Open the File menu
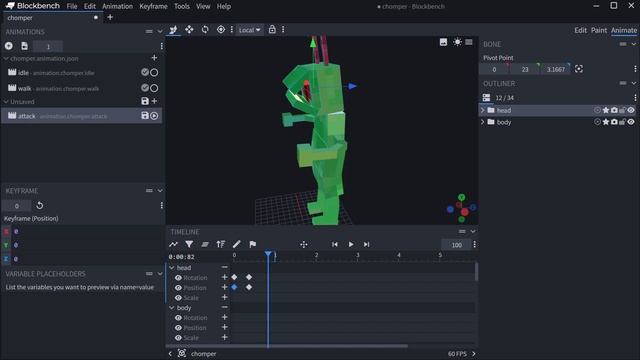This screenshot has height=360, width=640. click(72, 6)
